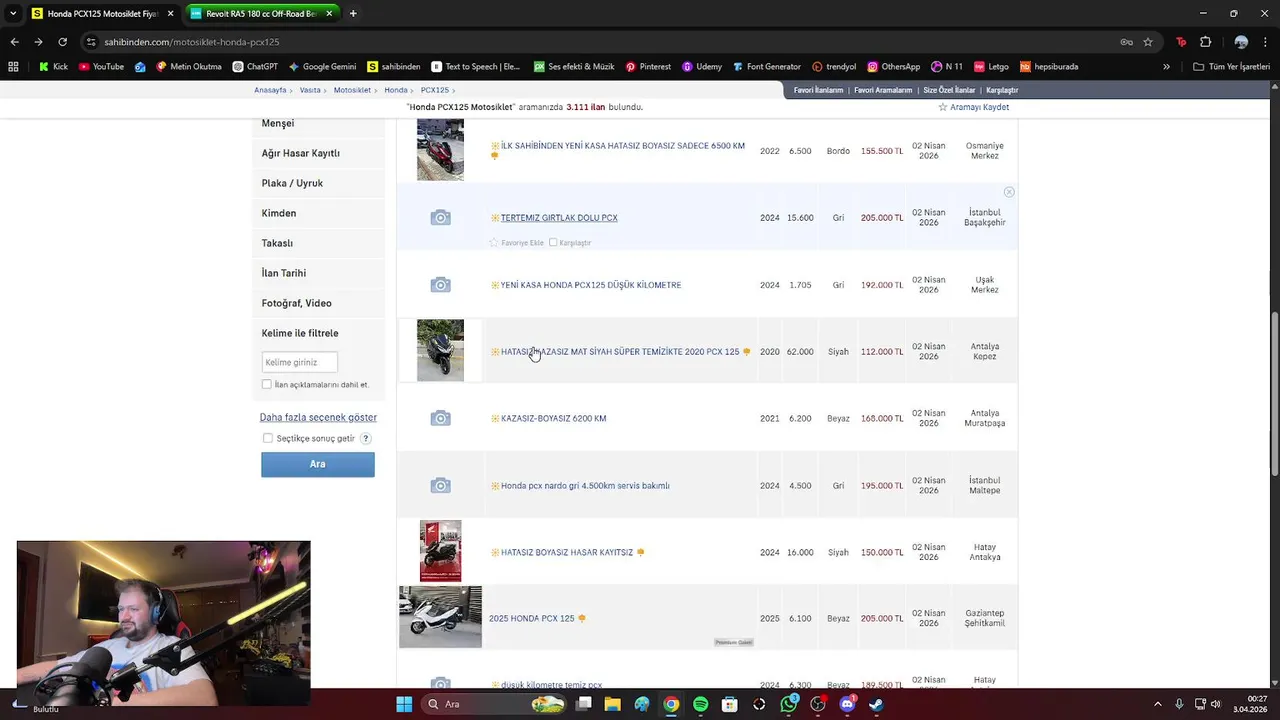
Task: Switch to the Revolt RA5 180 cc tab
Action: click(261, 13)
